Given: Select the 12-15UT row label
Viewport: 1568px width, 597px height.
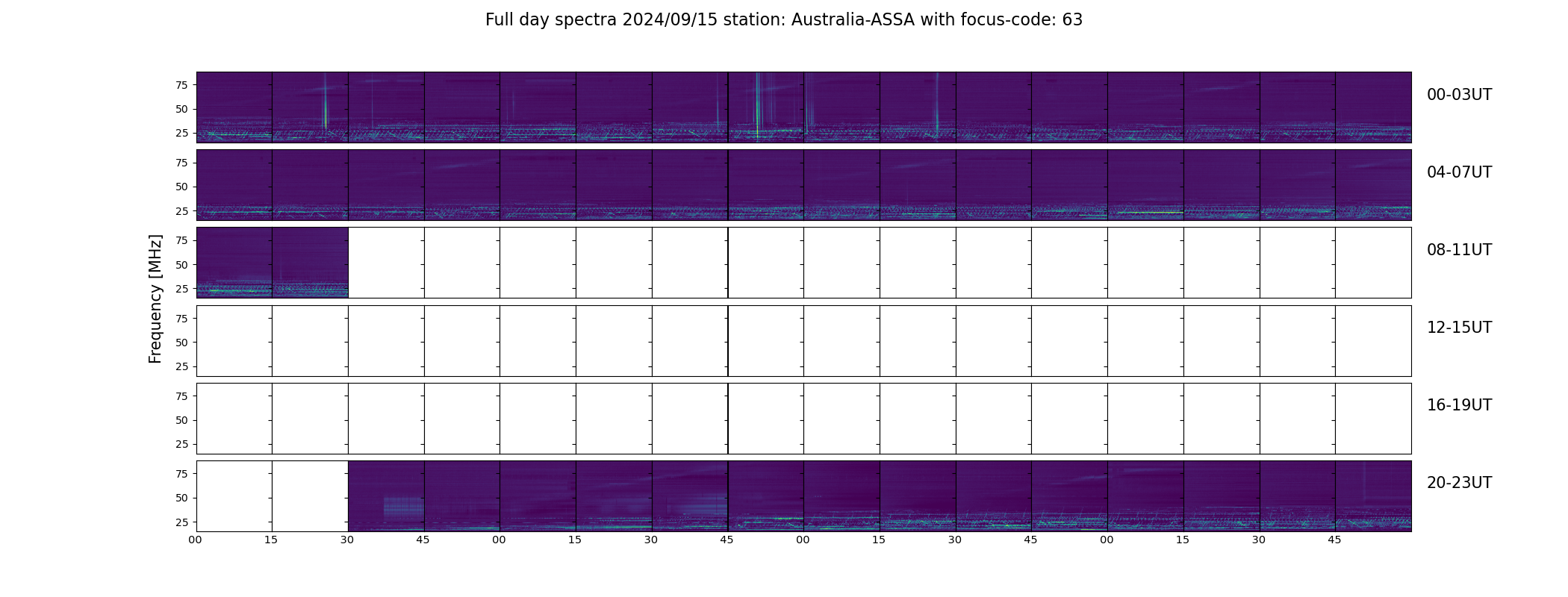Looking at the screenshot, I should tap(1459, 328).
